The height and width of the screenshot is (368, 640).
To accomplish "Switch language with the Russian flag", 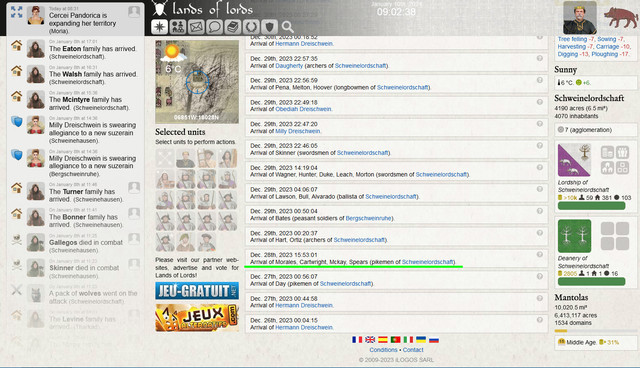I will click(433, 339).
